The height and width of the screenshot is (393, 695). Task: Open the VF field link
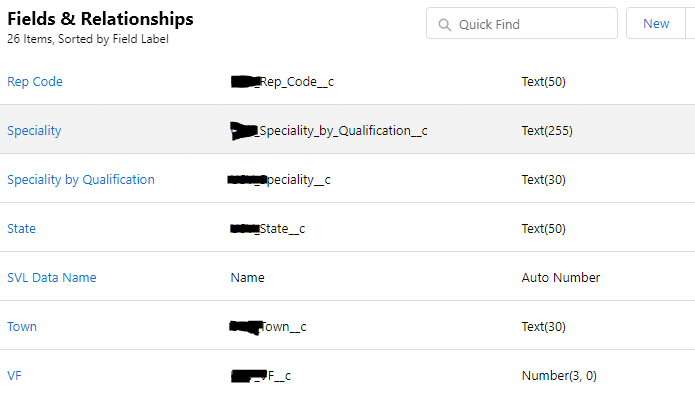[14, 376]
